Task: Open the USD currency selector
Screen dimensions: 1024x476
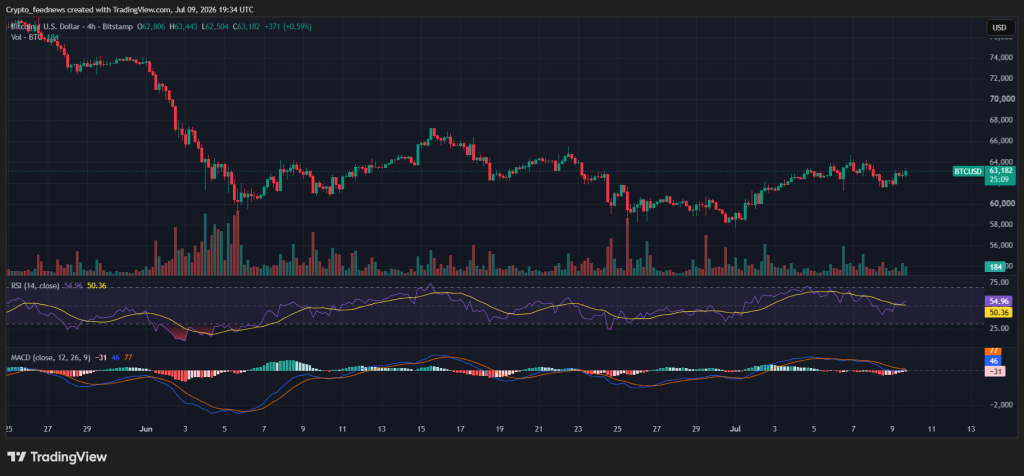Action: tap(999, 27)
